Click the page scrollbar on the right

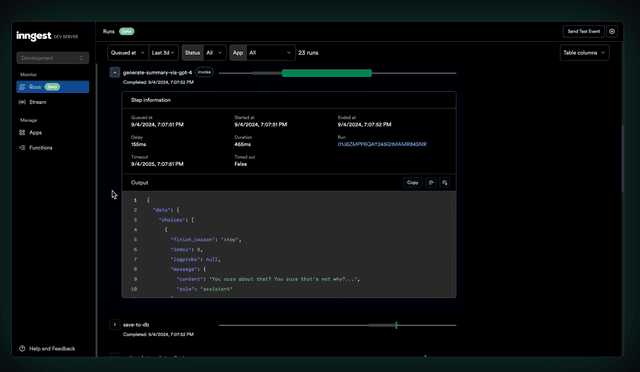point(622,158)
